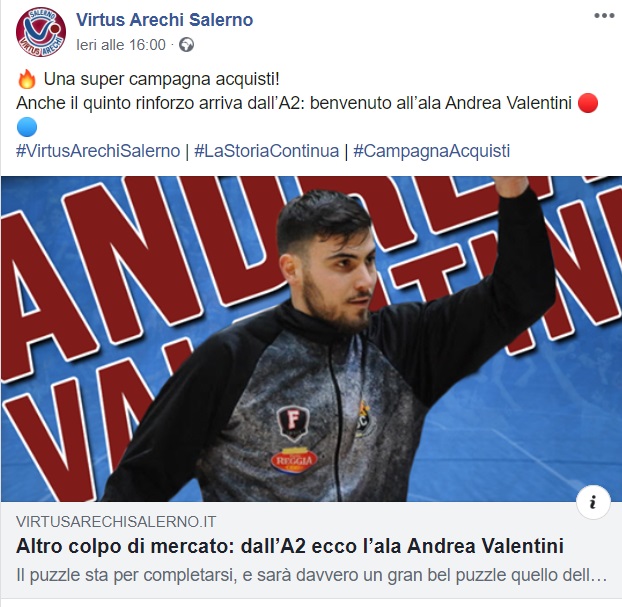Click the fire emoji in the post
The image size is (622, 607).
coord(27,79)
